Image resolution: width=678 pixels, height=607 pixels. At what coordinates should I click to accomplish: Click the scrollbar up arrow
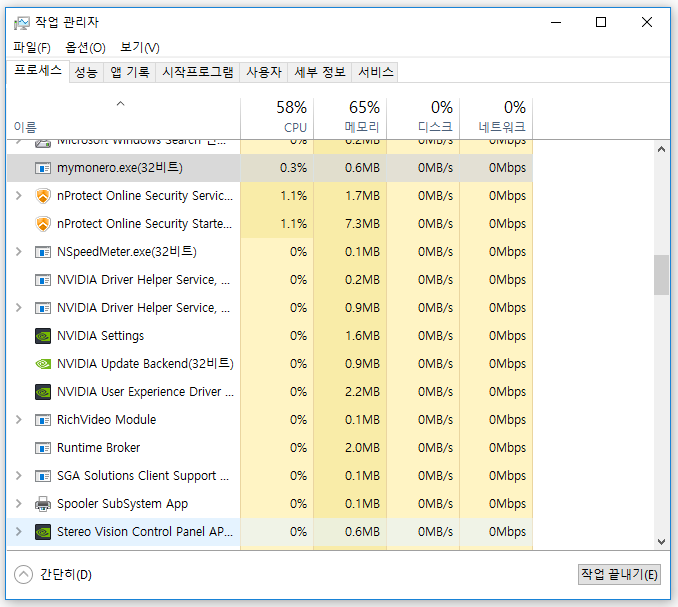pyautogui.click(x=661, y=150)
